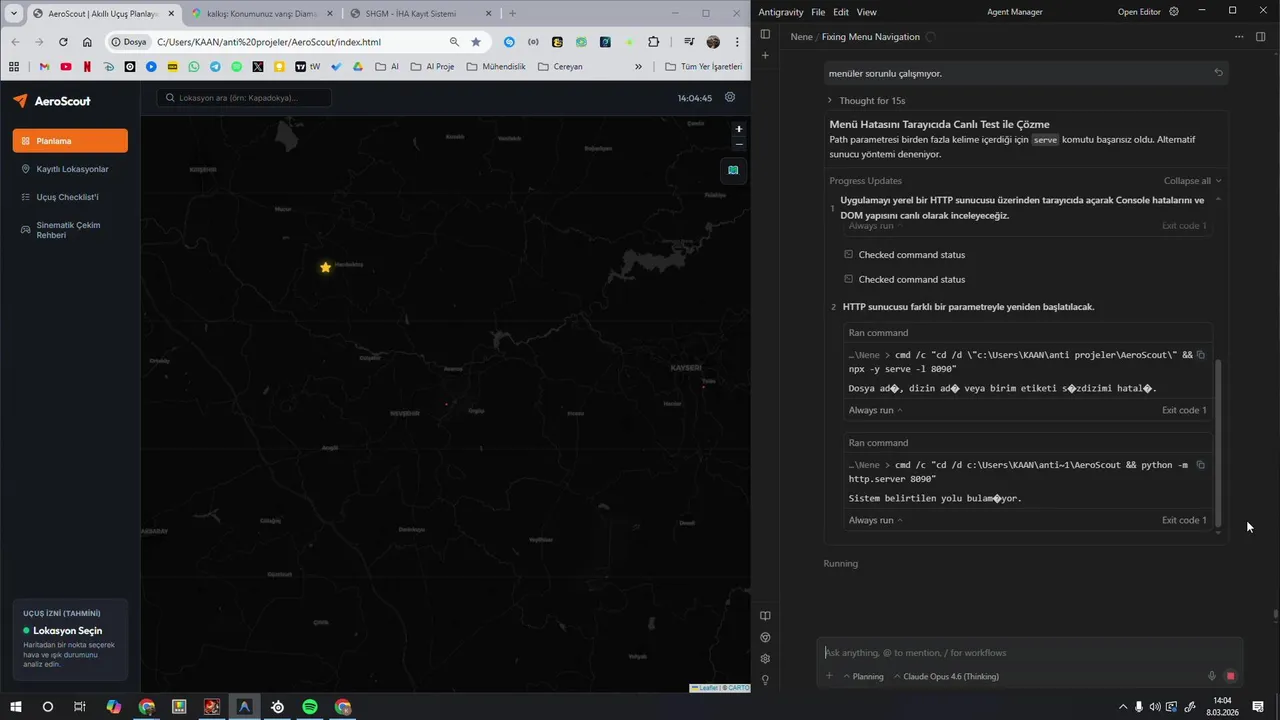Open Always run dropdown under python command
This screenshot has width=1280, height=720.
point(875,520)
